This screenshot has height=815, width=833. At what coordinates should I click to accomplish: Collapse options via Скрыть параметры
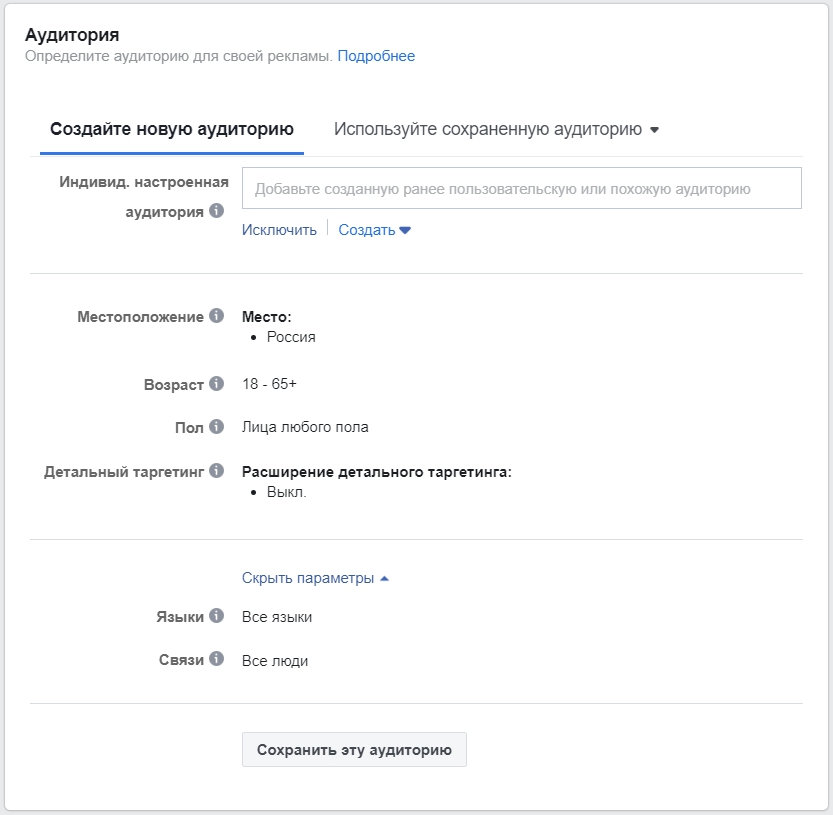[x=315, y=578]
